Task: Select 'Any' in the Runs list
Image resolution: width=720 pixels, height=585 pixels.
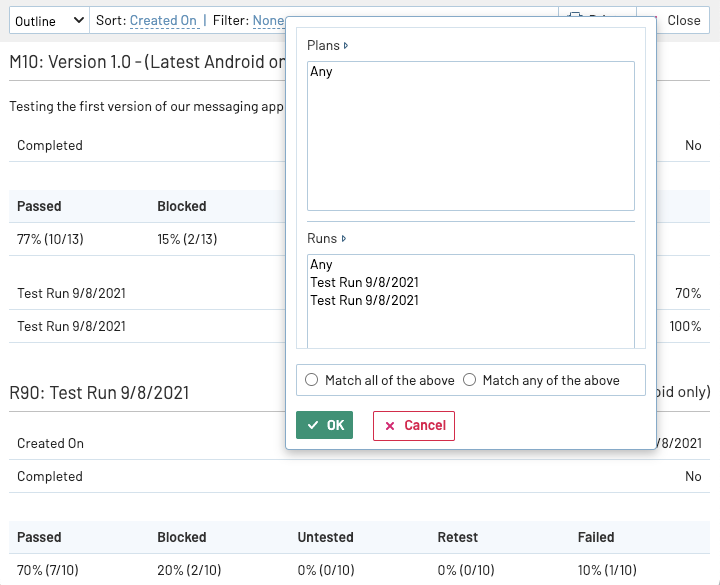Action: point(322,265)
